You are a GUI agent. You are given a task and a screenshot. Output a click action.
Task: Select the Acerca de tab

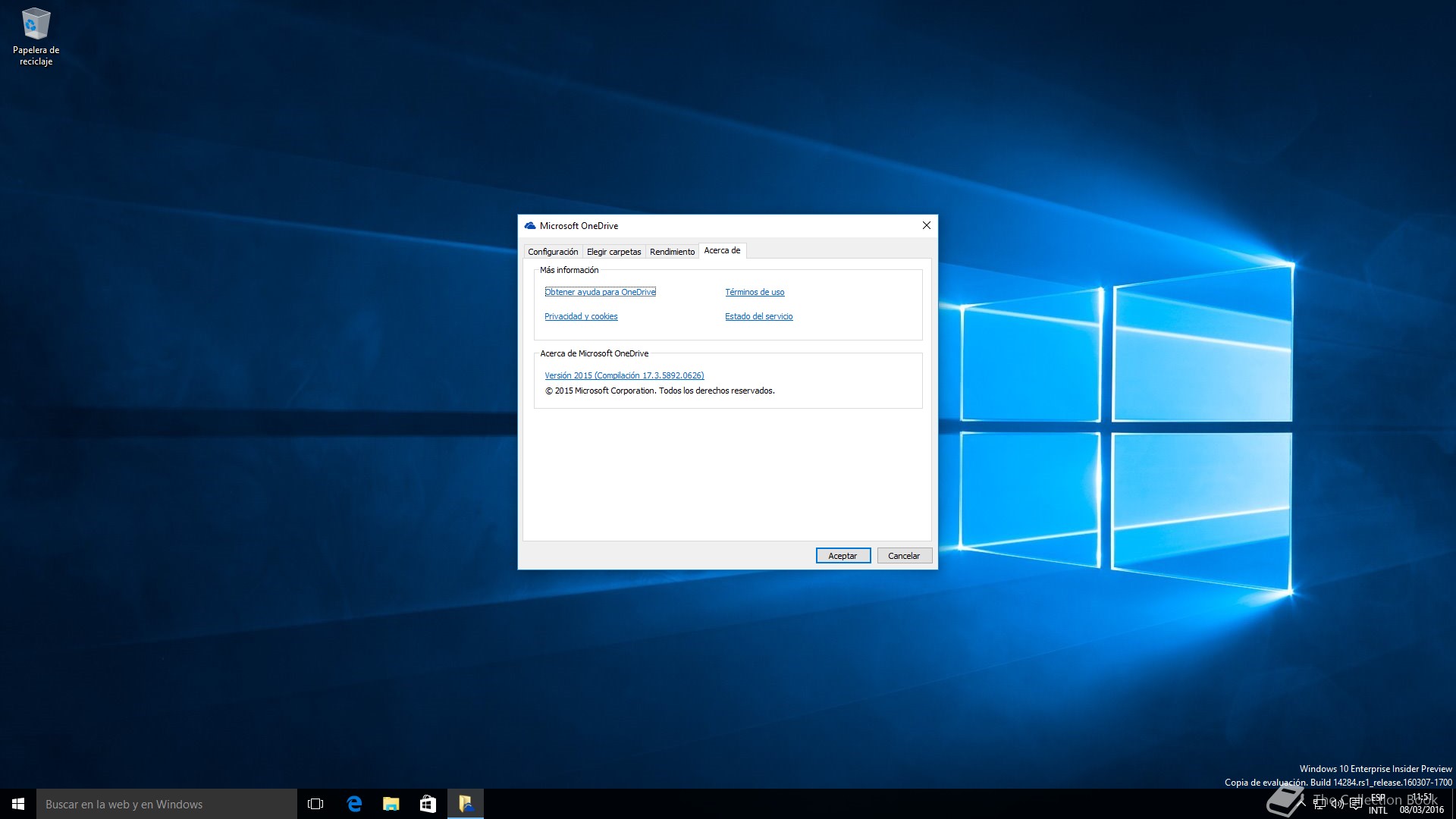coord(722,250)
